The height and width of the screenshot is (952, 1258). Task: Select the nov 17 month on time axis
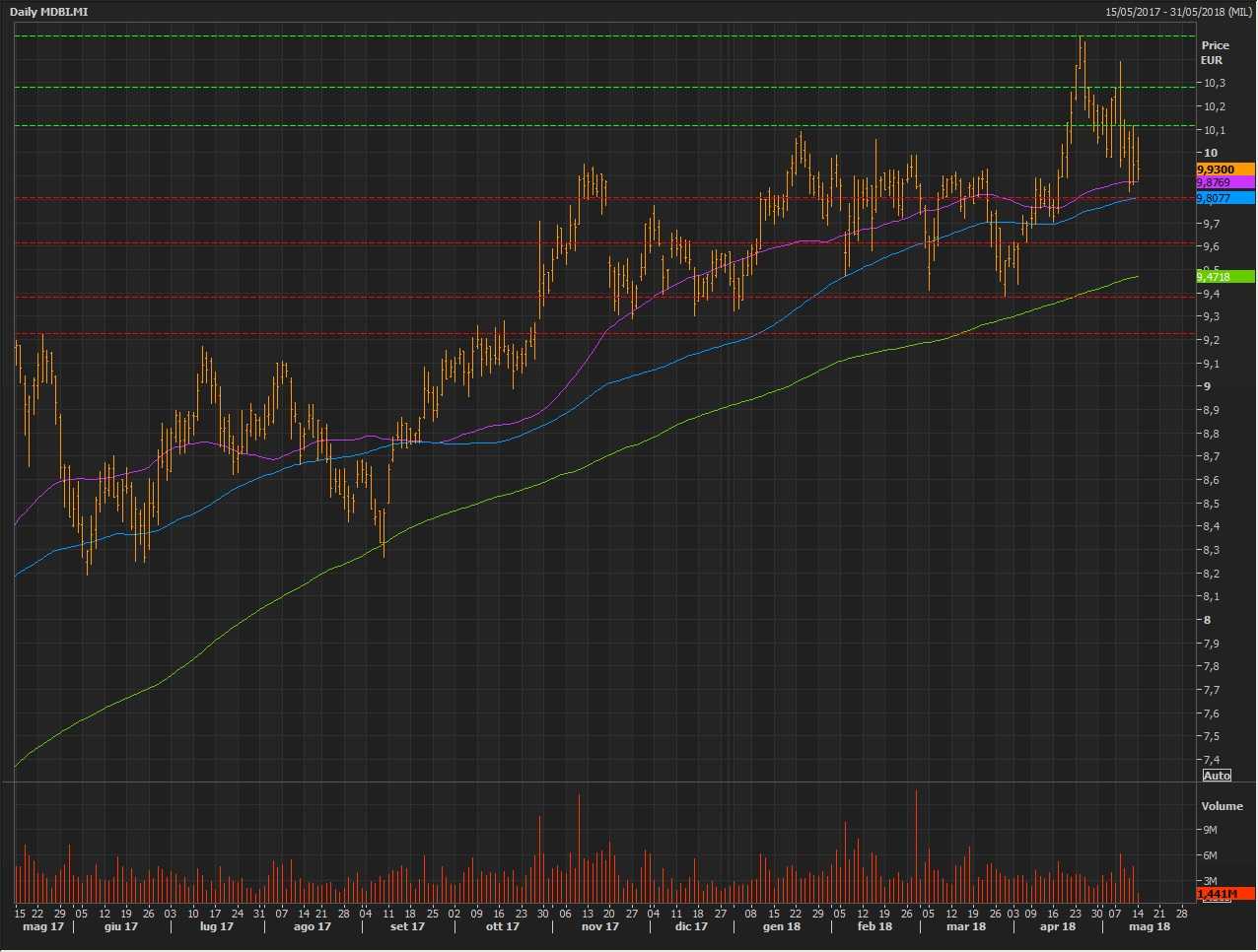(x=599, y=926)
